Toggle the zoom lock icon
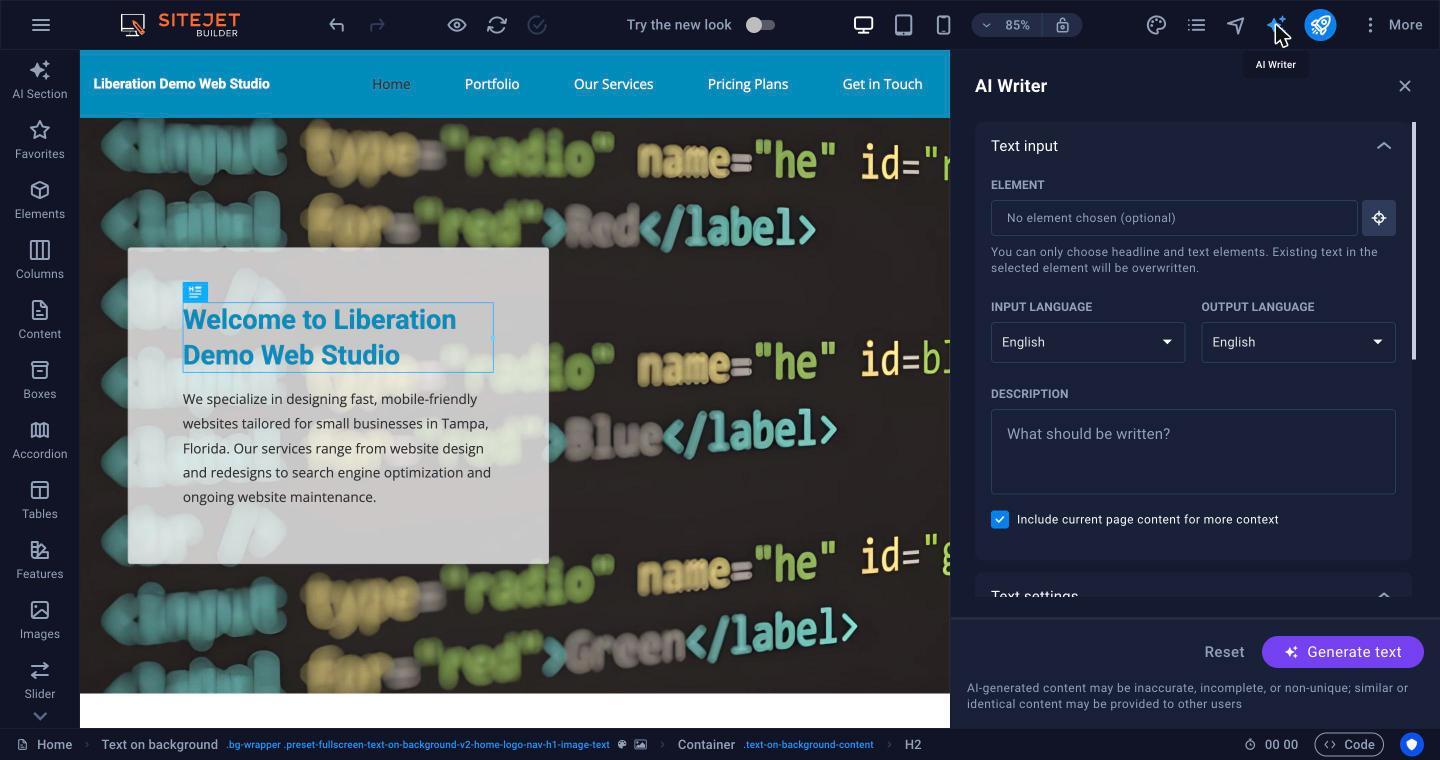This screenshot has height=760, width=1440. (1062, 25)
